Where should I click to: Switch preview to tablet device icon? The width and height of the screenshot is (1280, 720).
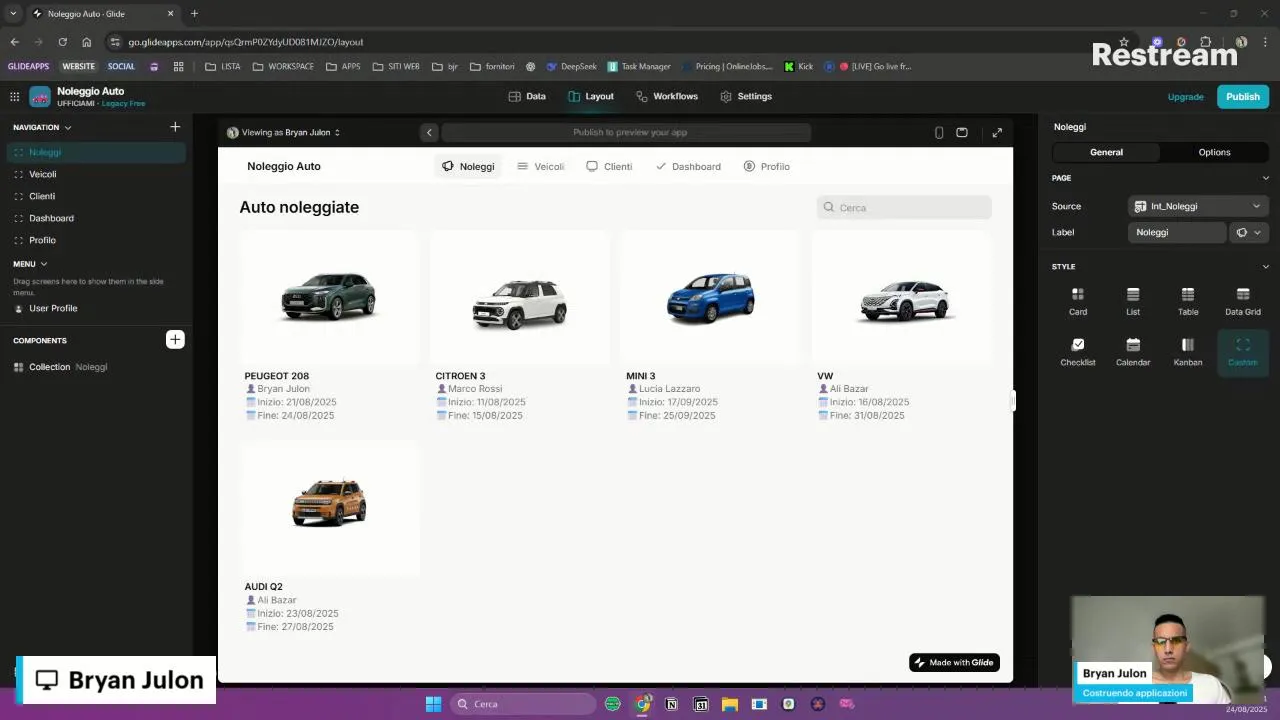962,132
